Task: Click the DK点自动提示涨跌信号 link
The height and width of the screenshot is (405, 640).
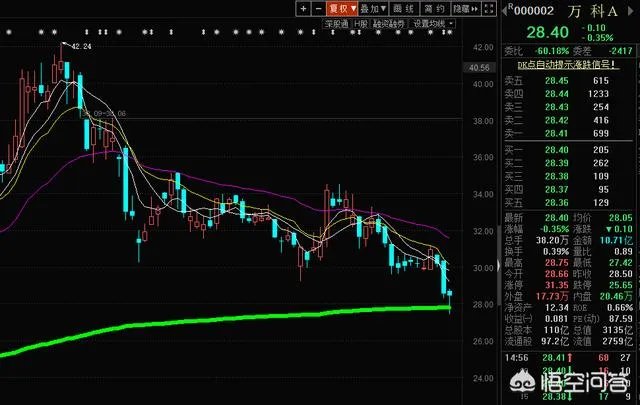Action: pyautogui.click(x=566, y=64)
